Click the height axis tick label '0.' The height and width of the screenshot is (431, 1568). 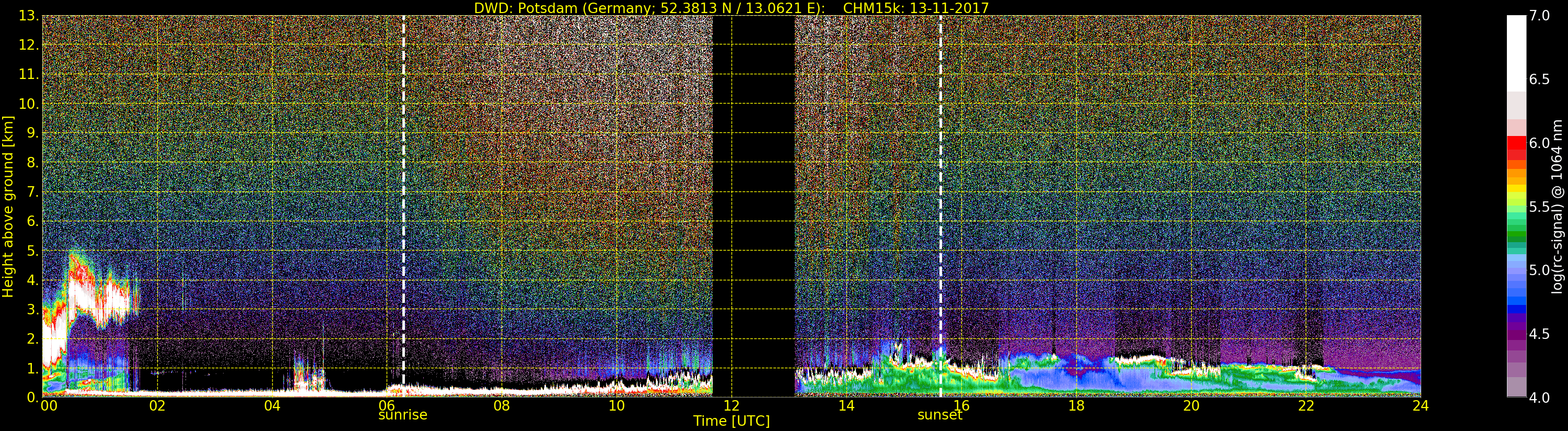[x=33, y=397]
